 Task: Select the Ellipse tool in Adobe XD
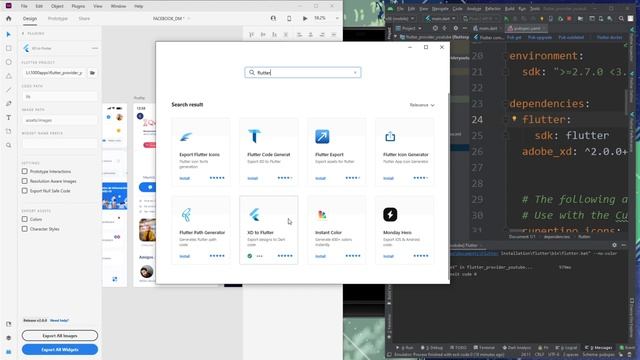click(9, 62)
